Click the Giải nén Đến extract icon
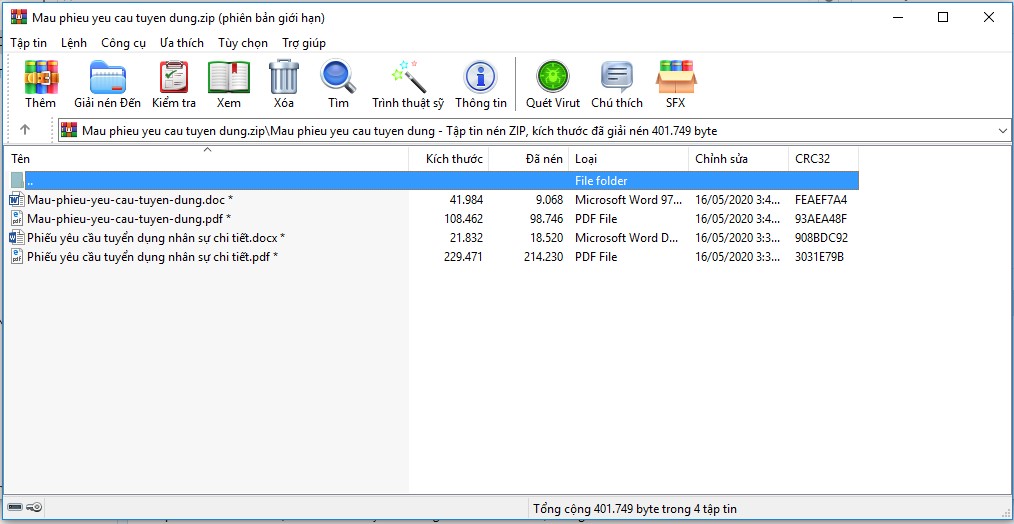The height and width of the screenshot is (524, 1014). coord(107,78)
